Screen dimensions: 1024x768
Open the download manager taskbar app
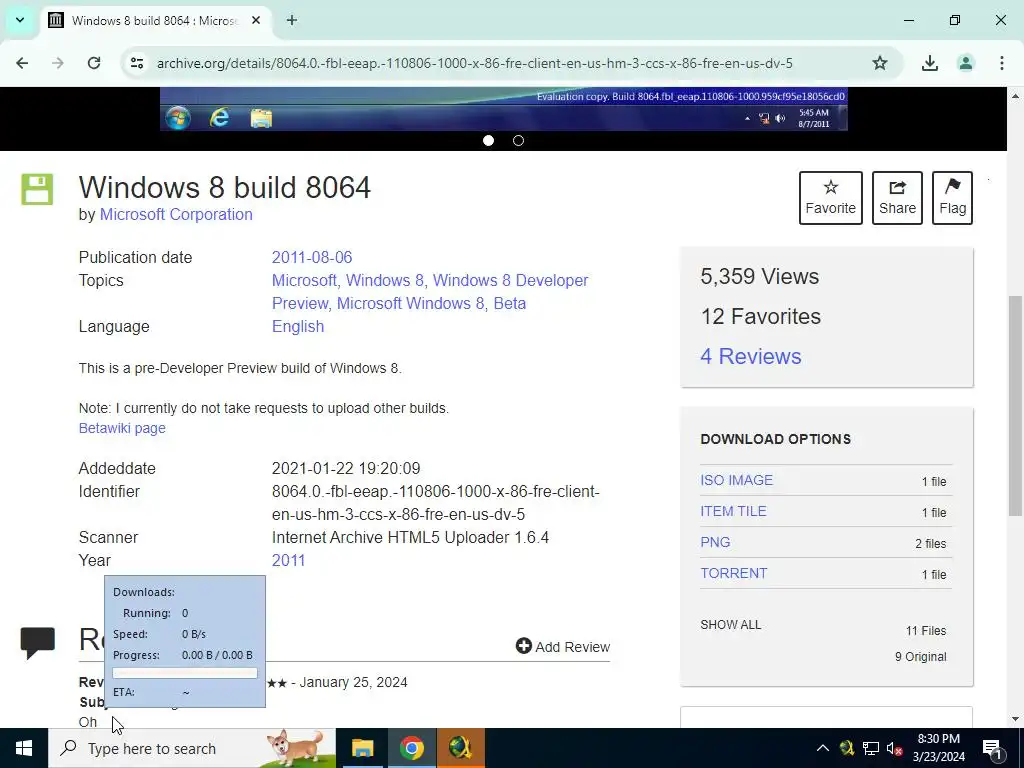coord(460,748)
